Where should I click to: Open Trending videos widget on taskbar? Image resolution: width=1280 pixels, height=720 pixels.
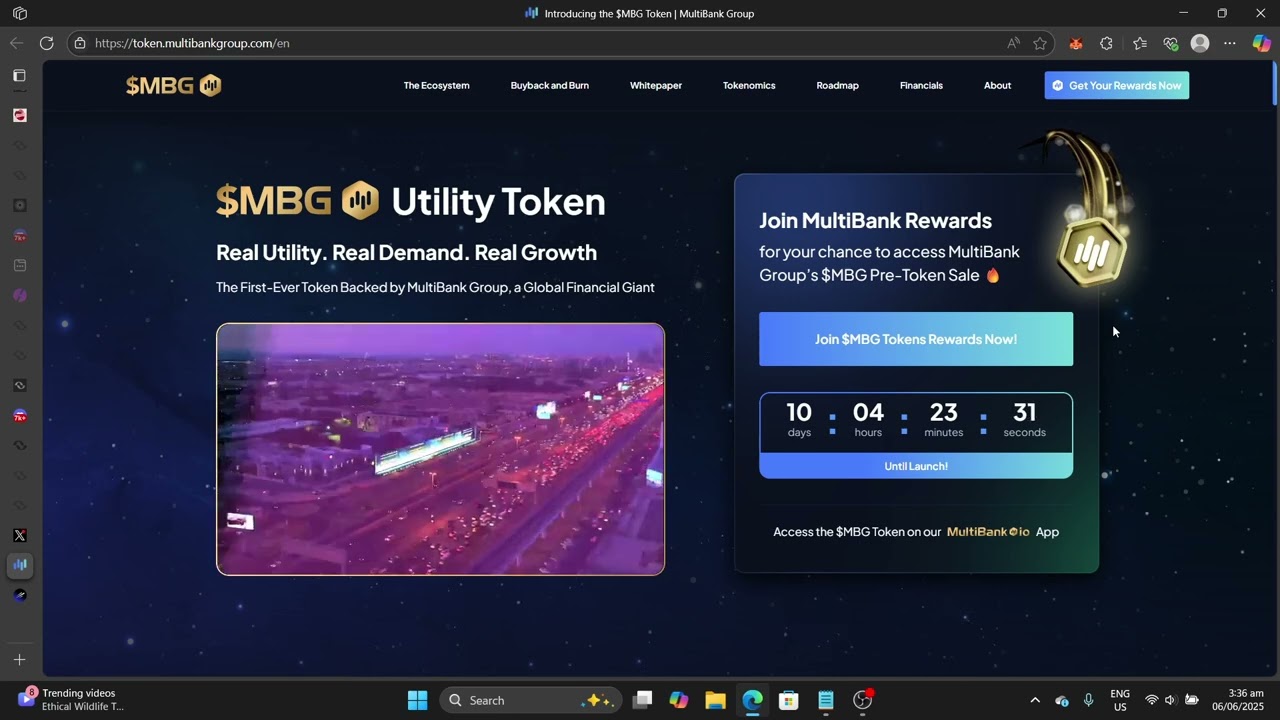click(70, 700)
